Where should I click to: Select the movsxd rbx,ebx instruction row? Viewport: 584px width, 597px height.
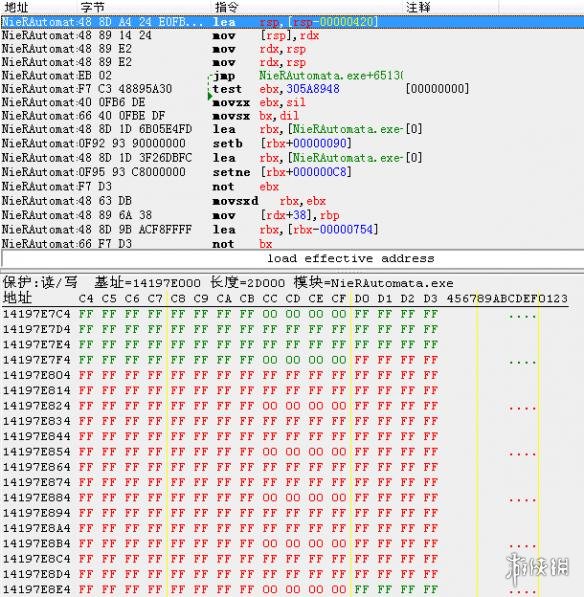tap(292, 201)
